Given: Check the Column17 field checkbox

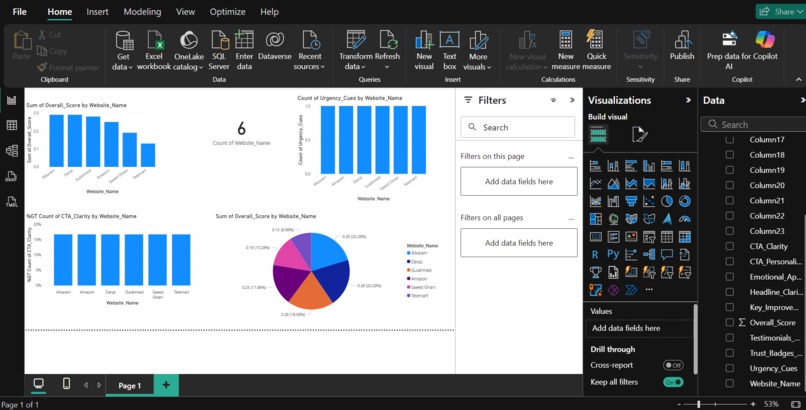Looking at the screenshot, I should 729,140.
